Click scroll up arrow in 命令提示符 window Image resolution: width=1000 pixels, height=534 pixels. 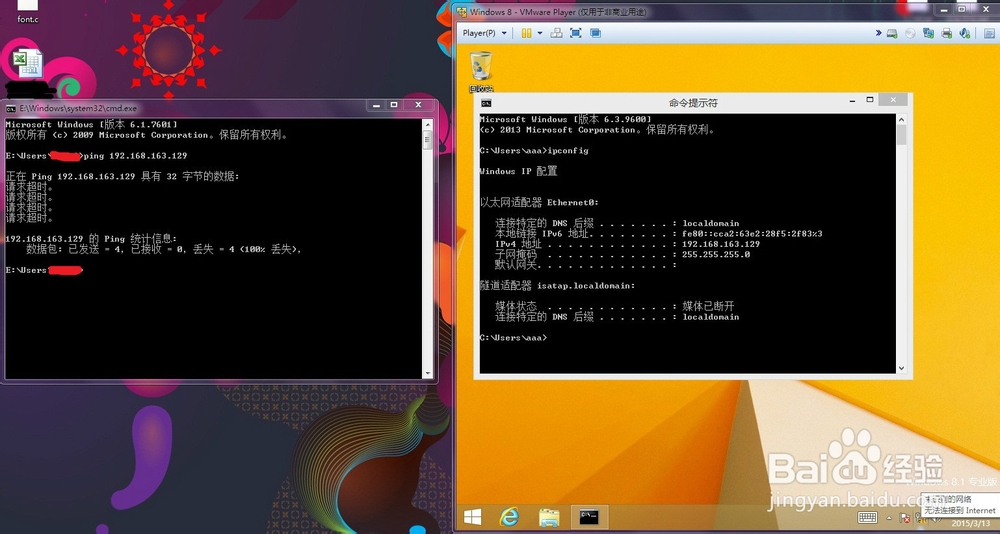click(x=901, y=119)
